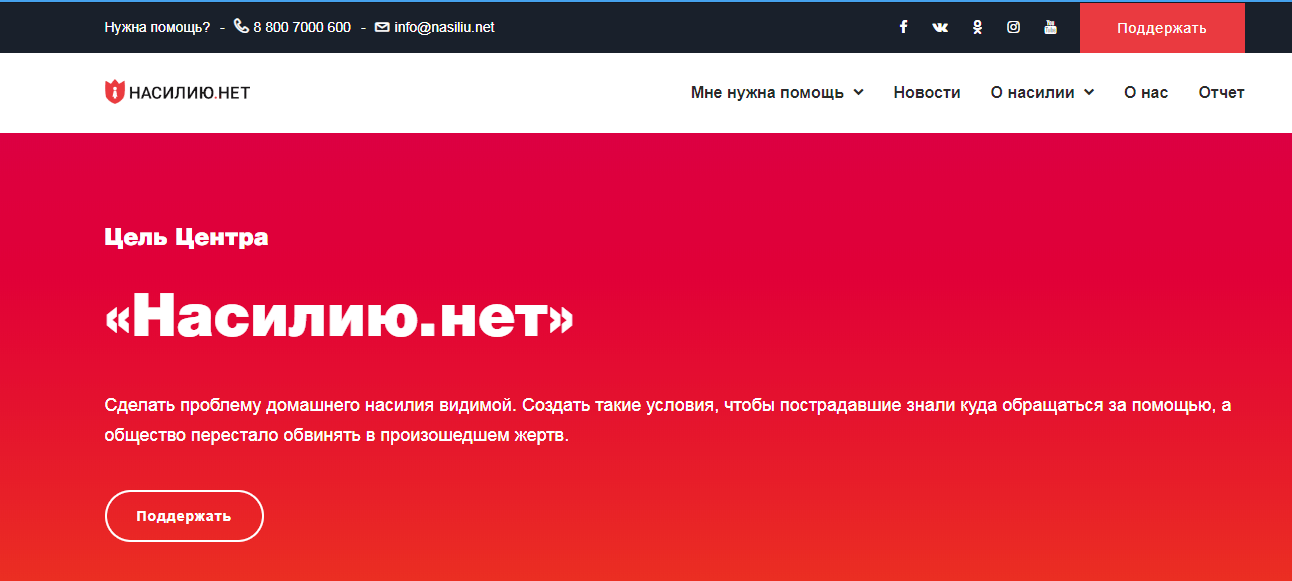Image resolution: width=1292 pixels, height=581 pixels.
Task: Visit the Instagram profile icon
Action: click(x=1013, y=27)
